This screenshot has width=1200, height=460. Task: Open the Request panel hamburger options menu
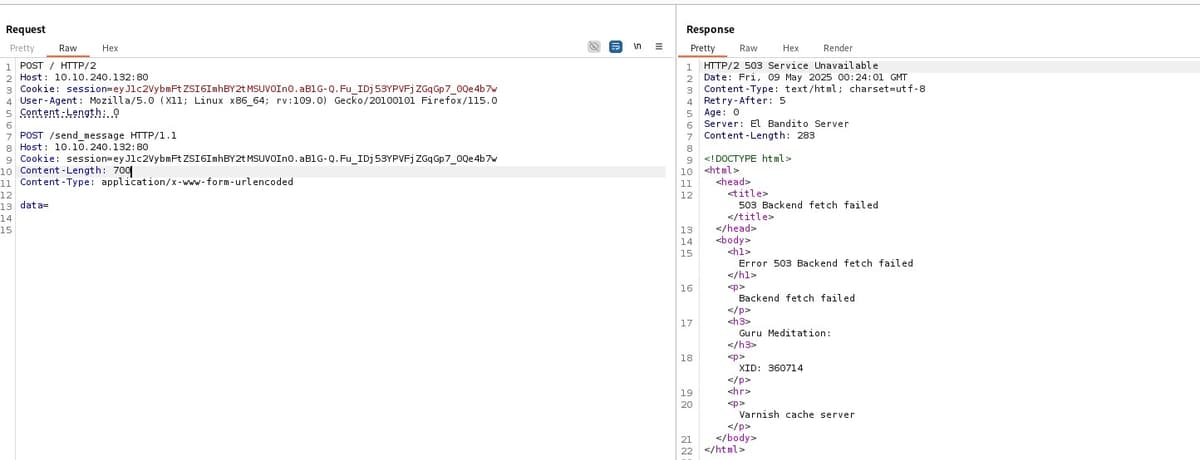[x=659, y=47]
